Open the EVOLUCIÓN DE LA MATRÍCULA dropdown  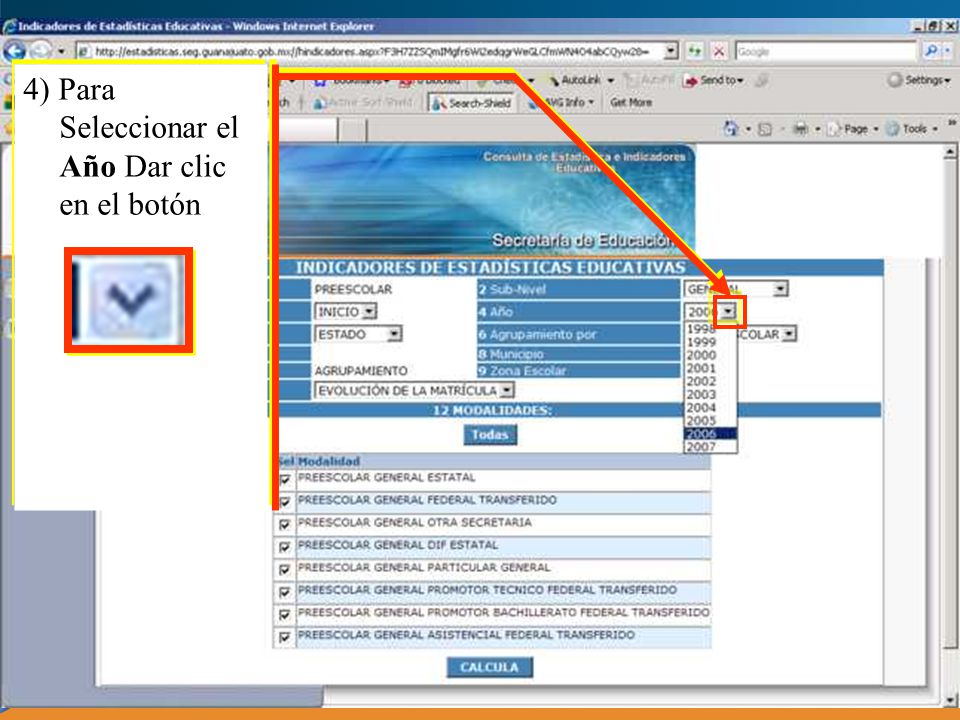click(414, 391)
